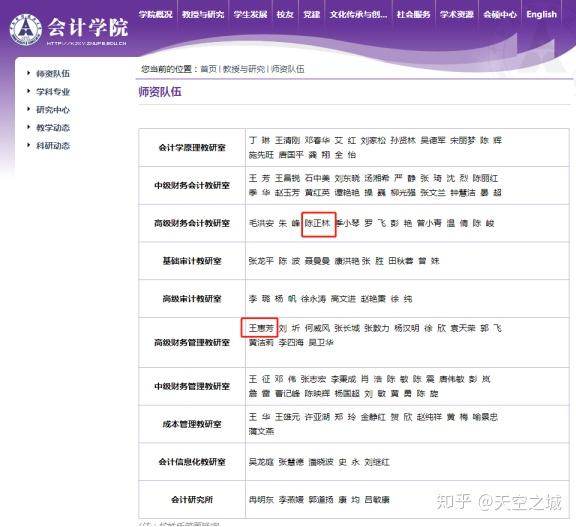This screenshot has height=527, width=576.
Task: Open teacher 王惠芳's profile
Action: (x=261, y=328)
